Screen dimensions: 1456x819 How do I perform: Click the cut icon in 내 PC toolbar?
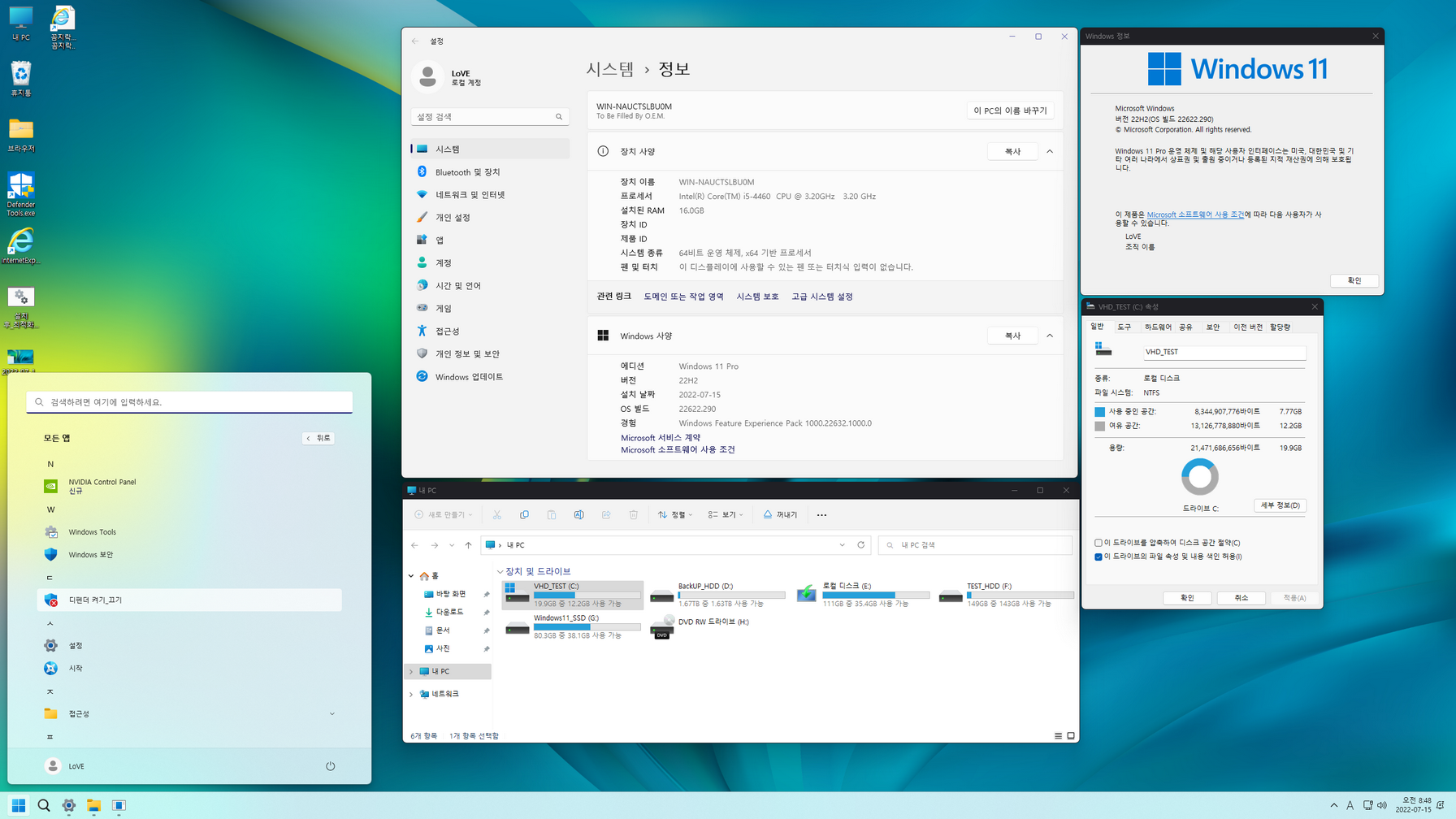click(496, 514)
